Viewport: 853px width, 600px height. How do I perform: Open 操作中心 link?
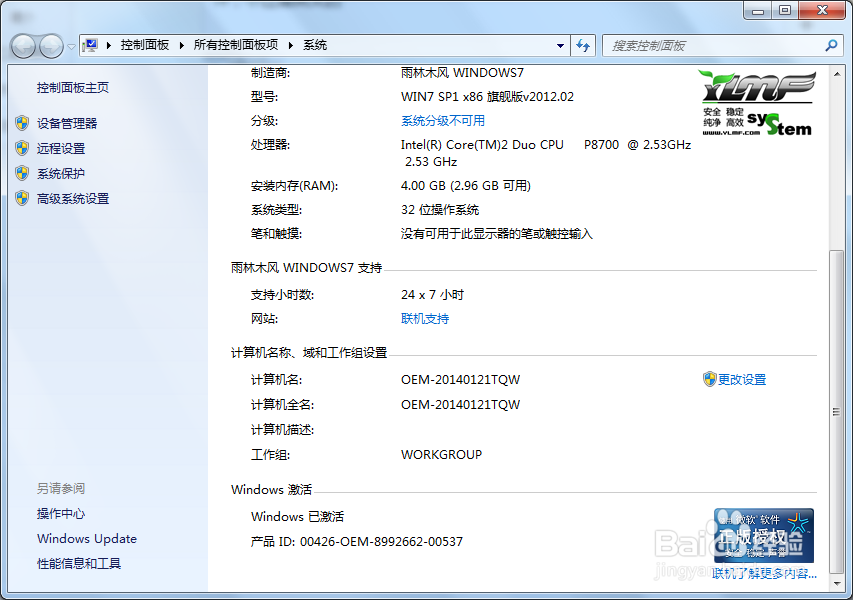(61, 514)
